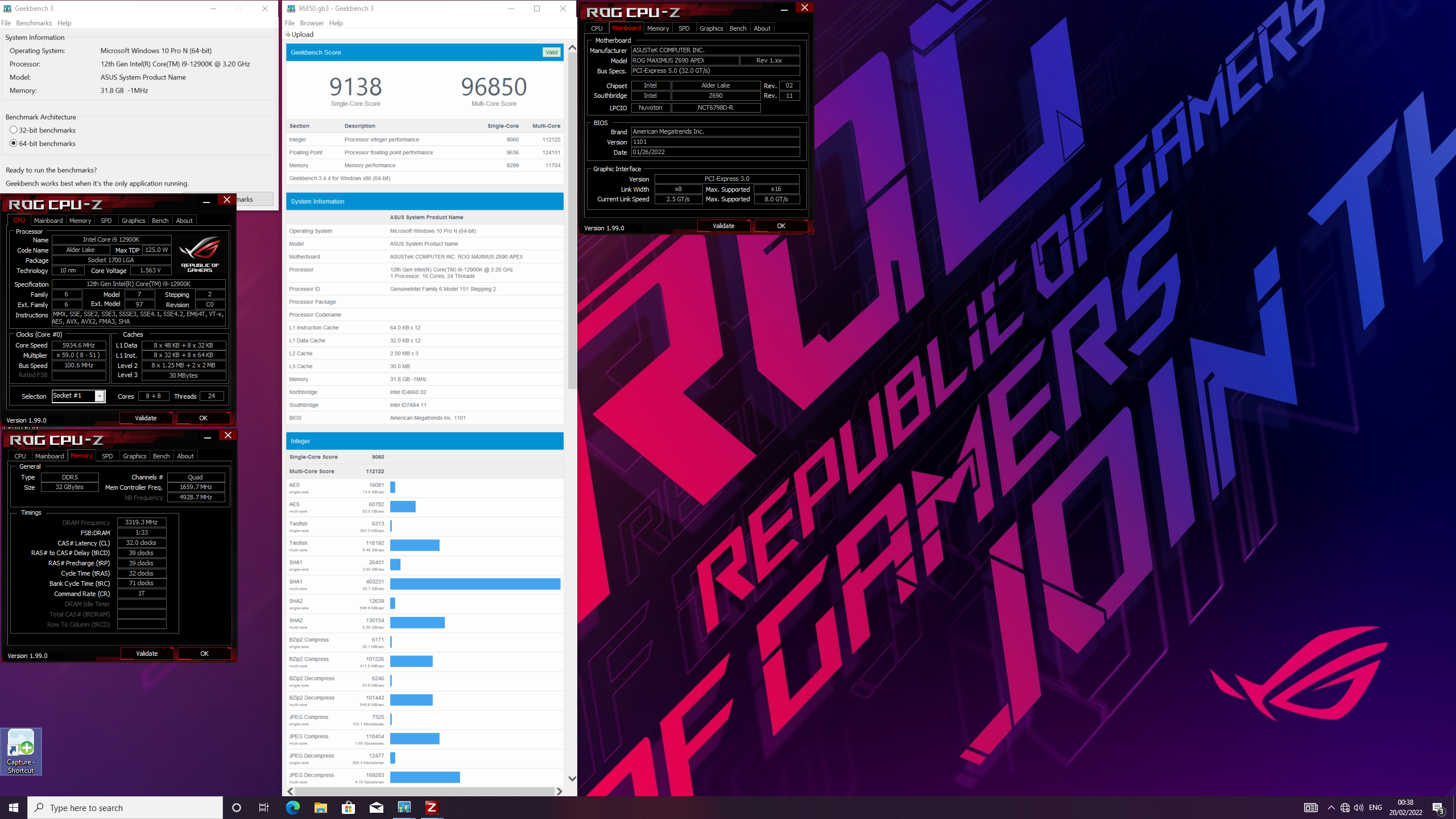Open File menu in 96850.gb3 window
Image resolution: width=1456 pixels, height=819 pixels.
tap(289, 23)
